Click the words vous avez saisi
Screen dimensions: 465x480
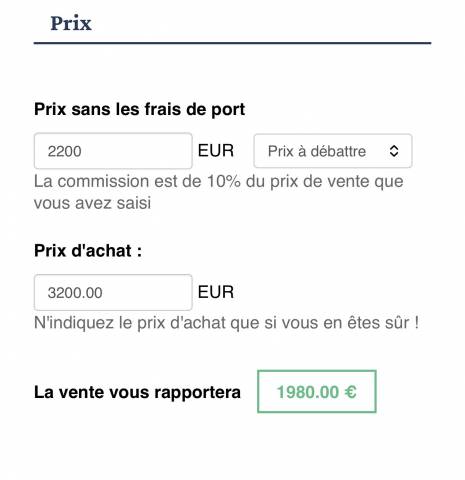point(92,203)
